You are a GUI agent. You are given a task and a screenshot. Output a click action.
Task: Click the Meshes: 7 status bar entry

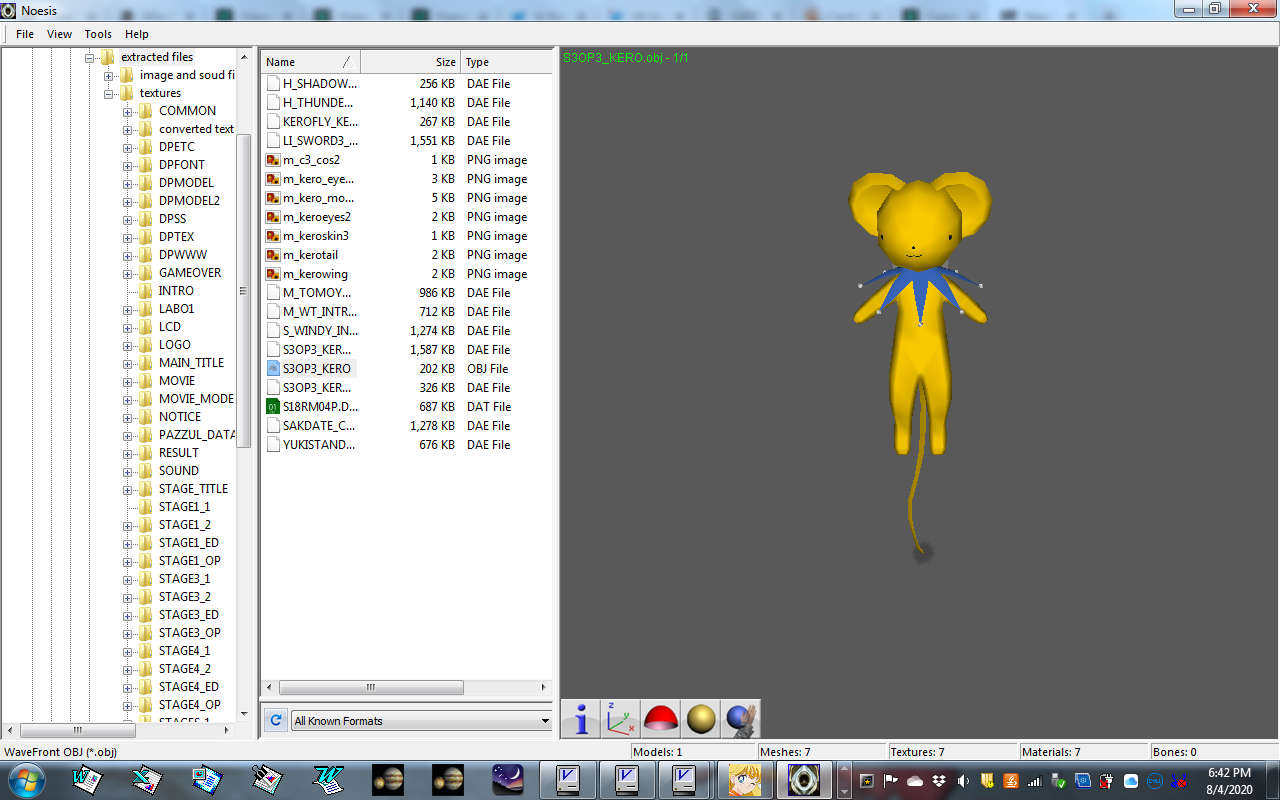[x=823, y=752]
